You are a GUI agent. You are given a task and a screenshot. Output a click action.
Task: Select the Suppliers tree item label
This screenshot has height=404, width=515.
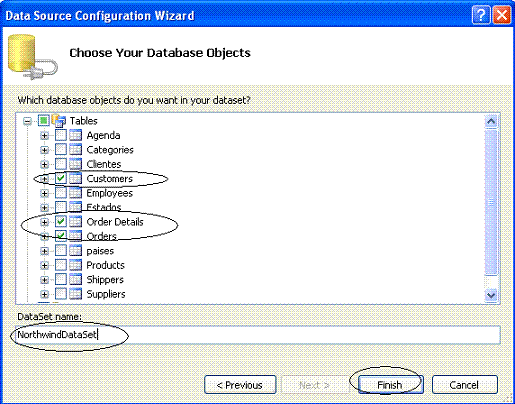(x=106, y=294)
